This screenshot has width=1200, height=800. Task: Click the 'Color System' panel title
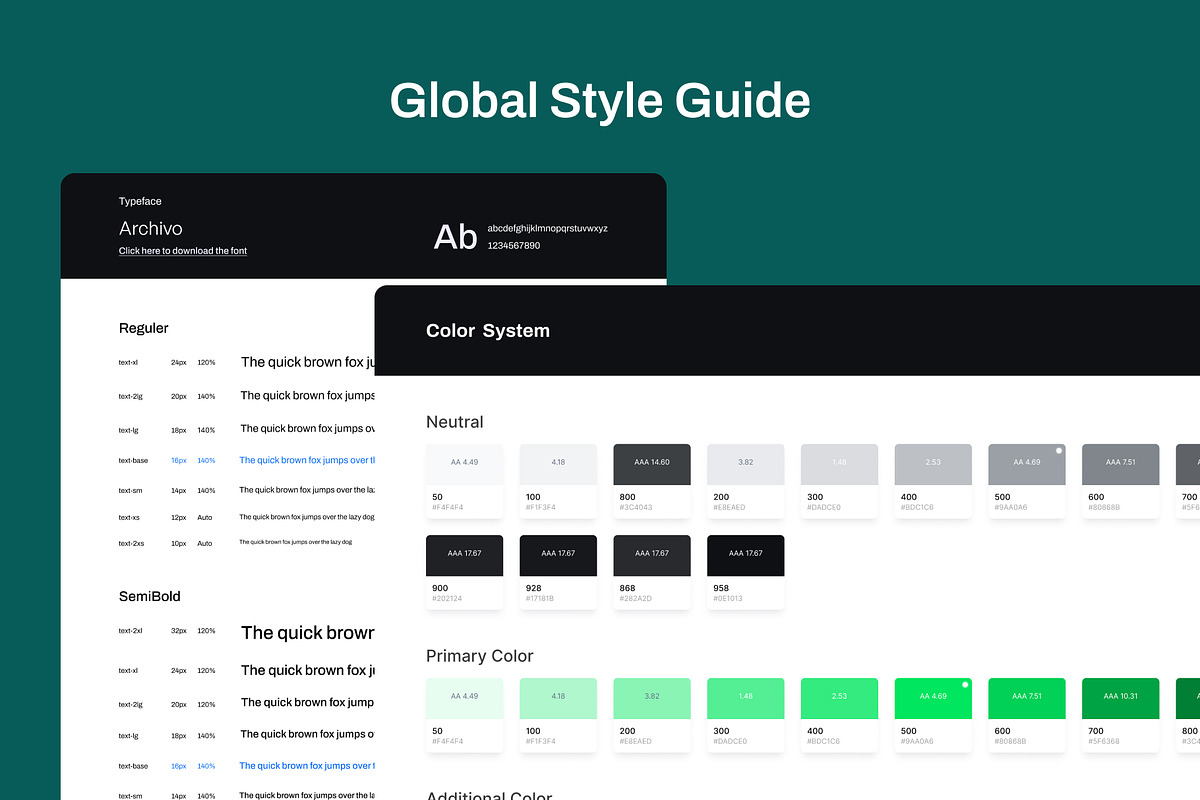pos(488,331)
